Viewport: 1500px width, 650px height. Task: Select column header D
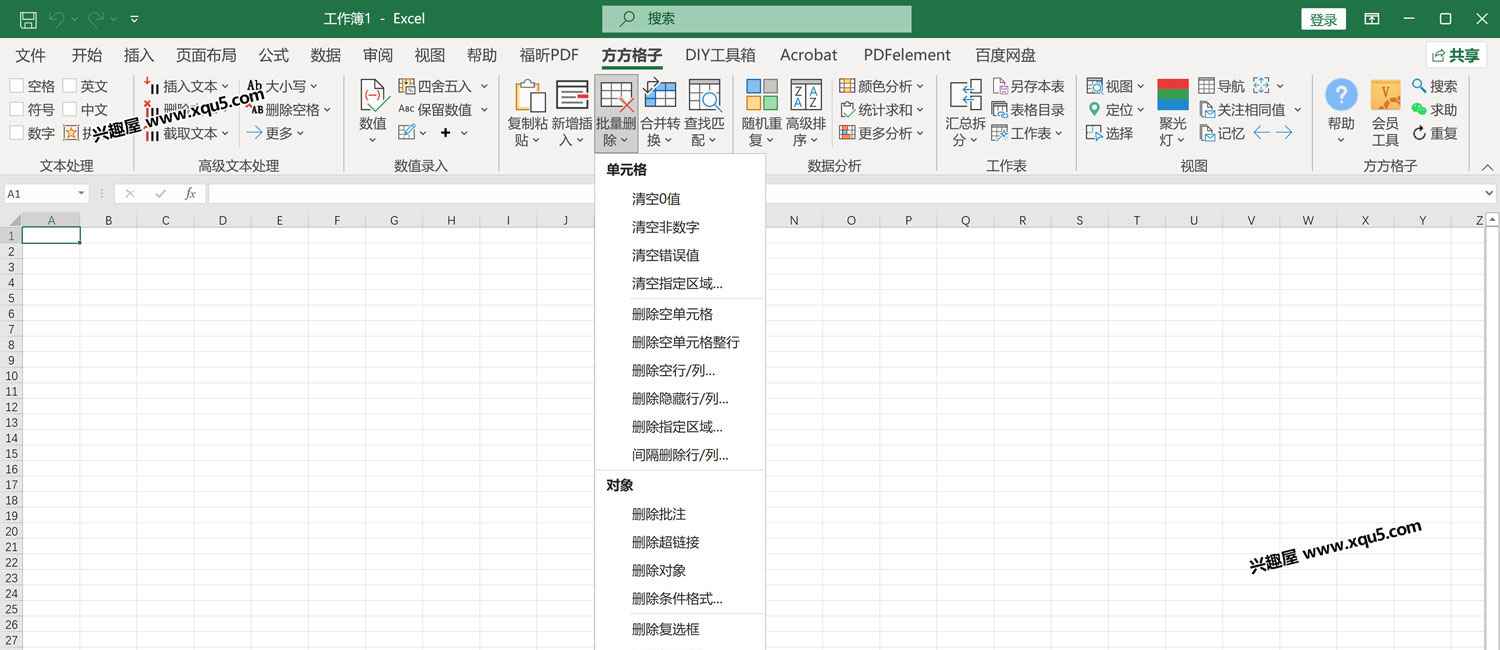coord(222,220)
